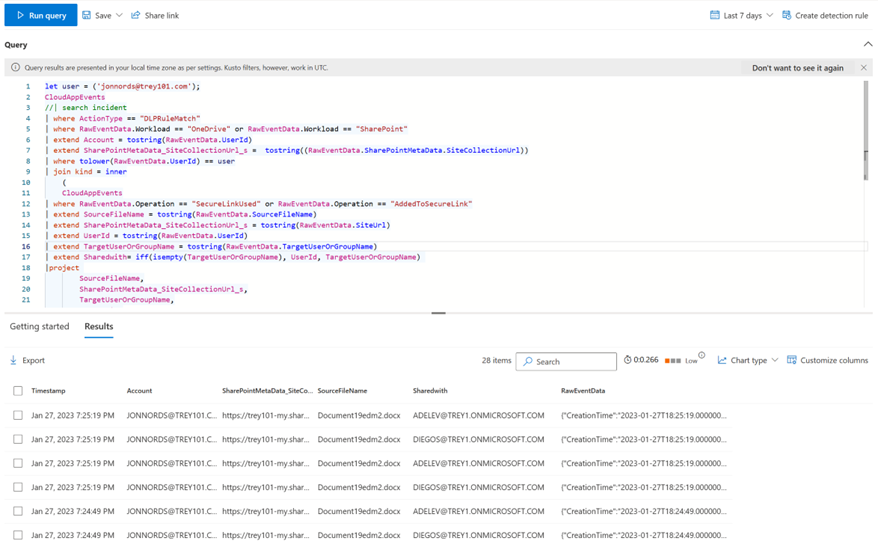The width and height of the screenshot is (878, 541).
Task: Open the Save dropdown arrow
Action: [x=119, y=16]
